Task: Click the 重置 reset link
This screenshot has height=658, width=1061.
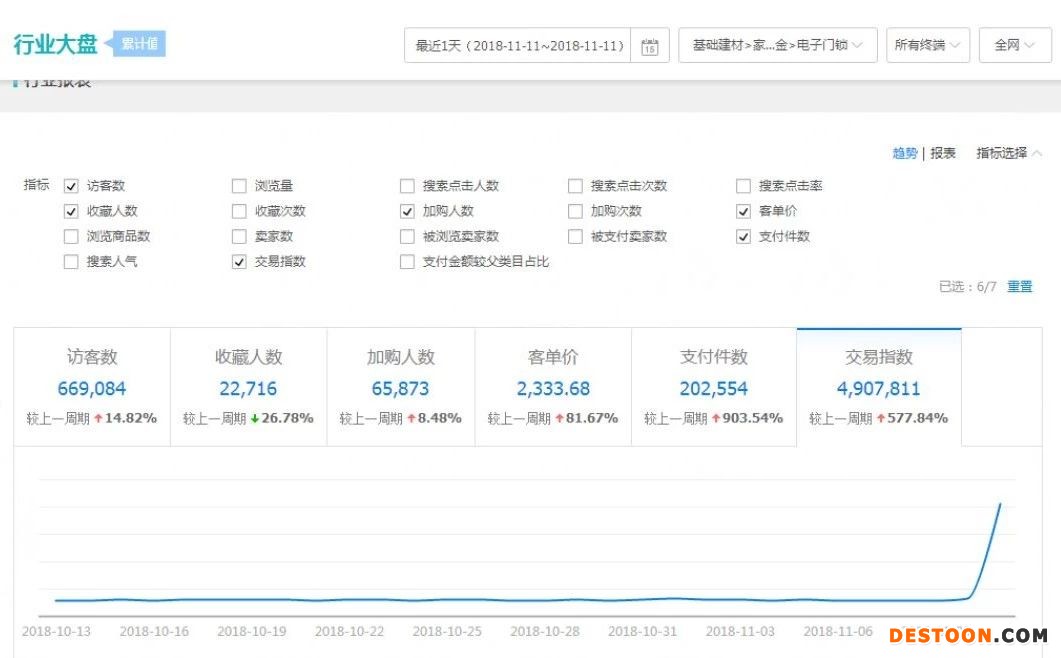Action: point(1019,287)
